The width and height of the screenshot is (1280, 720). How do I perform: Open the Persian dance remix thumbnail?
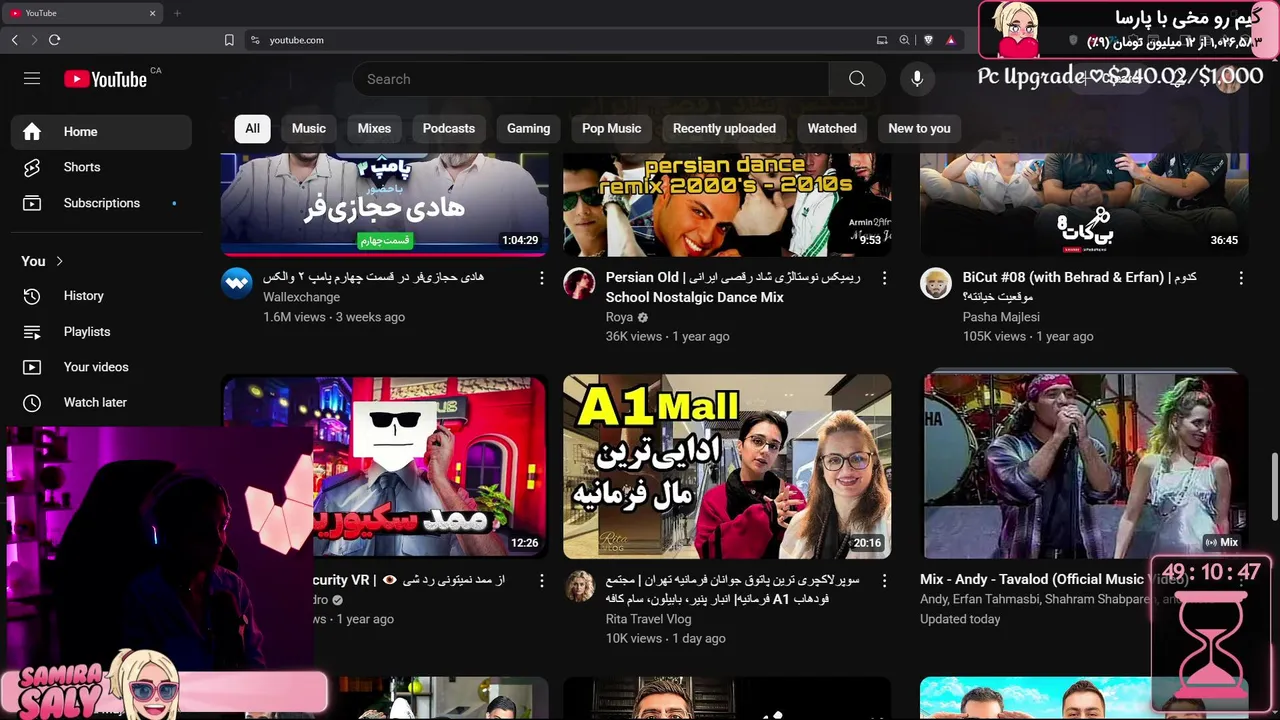coord(727,205)
